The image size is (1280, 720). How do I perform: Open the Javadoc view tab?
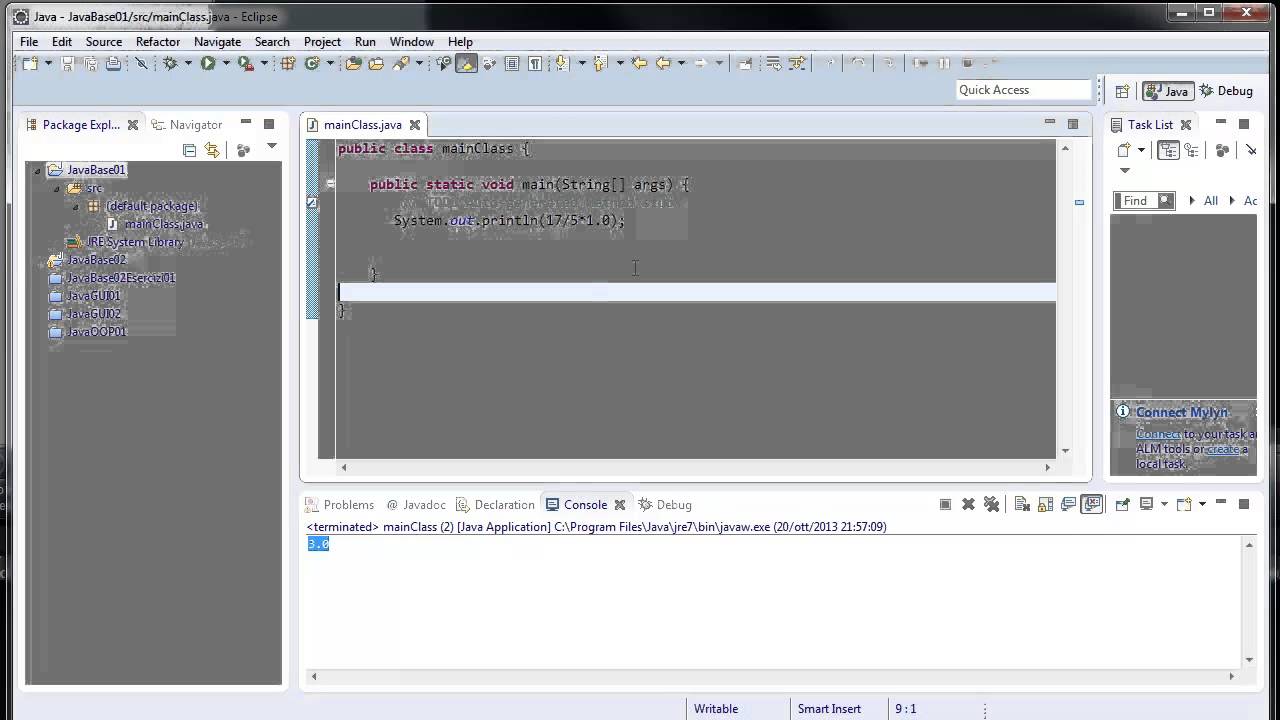(416, 505)
